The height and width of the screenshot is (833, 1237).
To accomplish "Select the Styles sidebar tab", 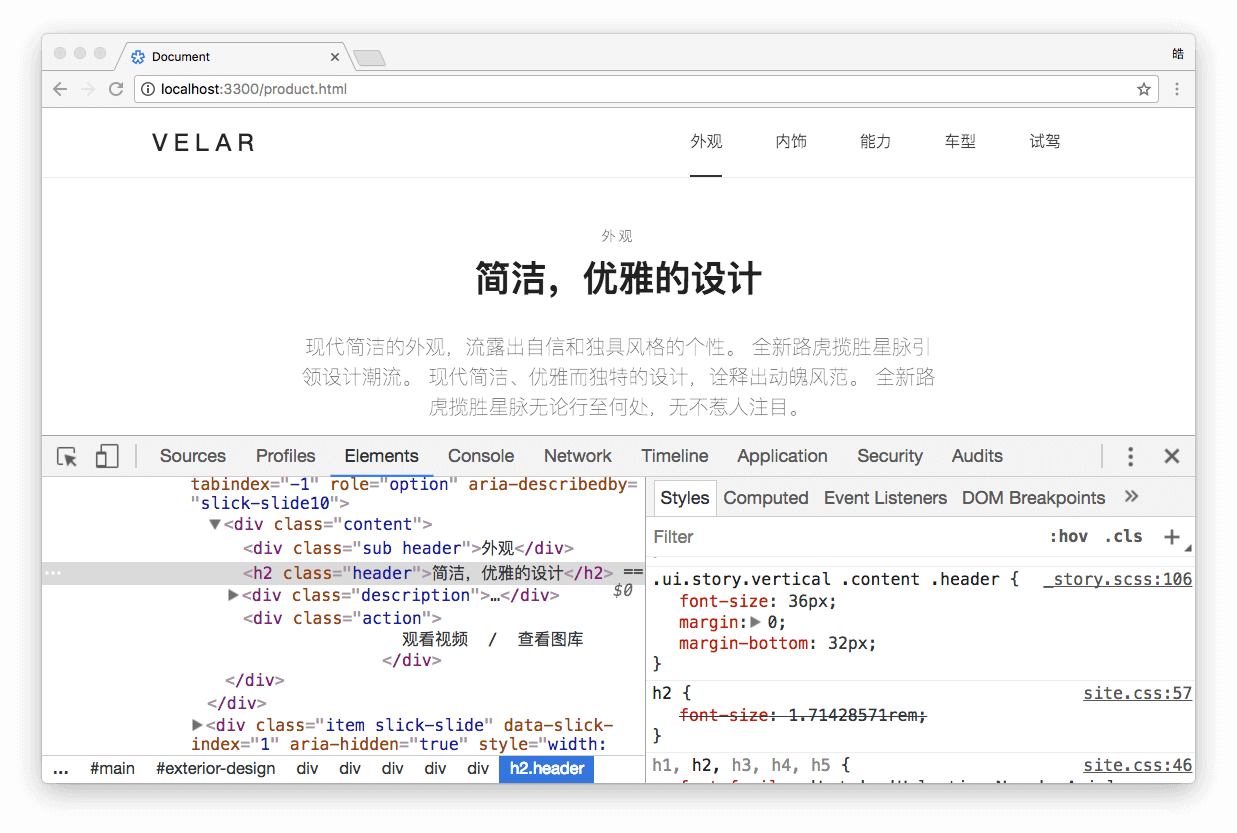I will [685, 498].
